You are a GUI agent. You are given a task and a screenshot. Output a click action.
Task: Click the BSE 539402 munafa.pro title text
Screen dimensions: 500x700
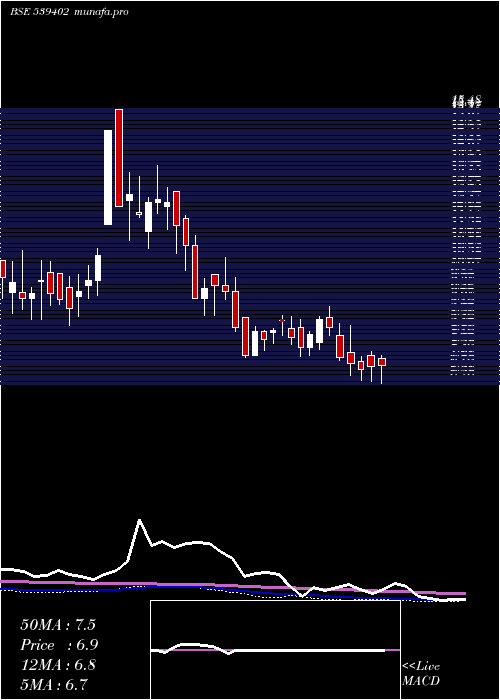coord(69,12)
